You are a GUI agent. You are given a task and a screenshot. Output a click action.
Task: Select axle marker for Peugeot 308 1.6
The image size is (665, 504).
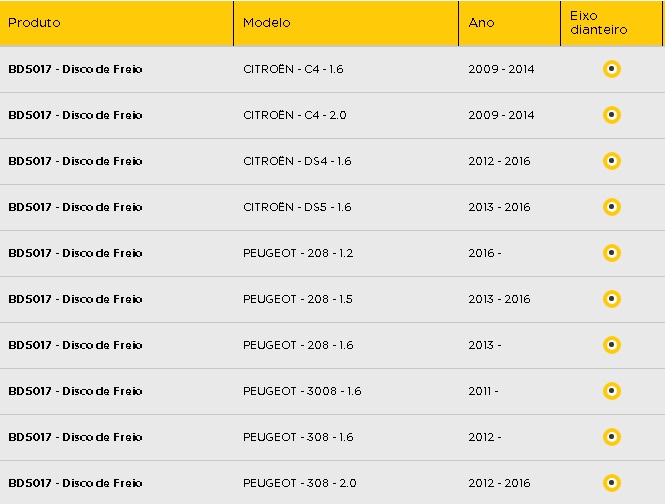pyautogui.click(x=612, y=437)
